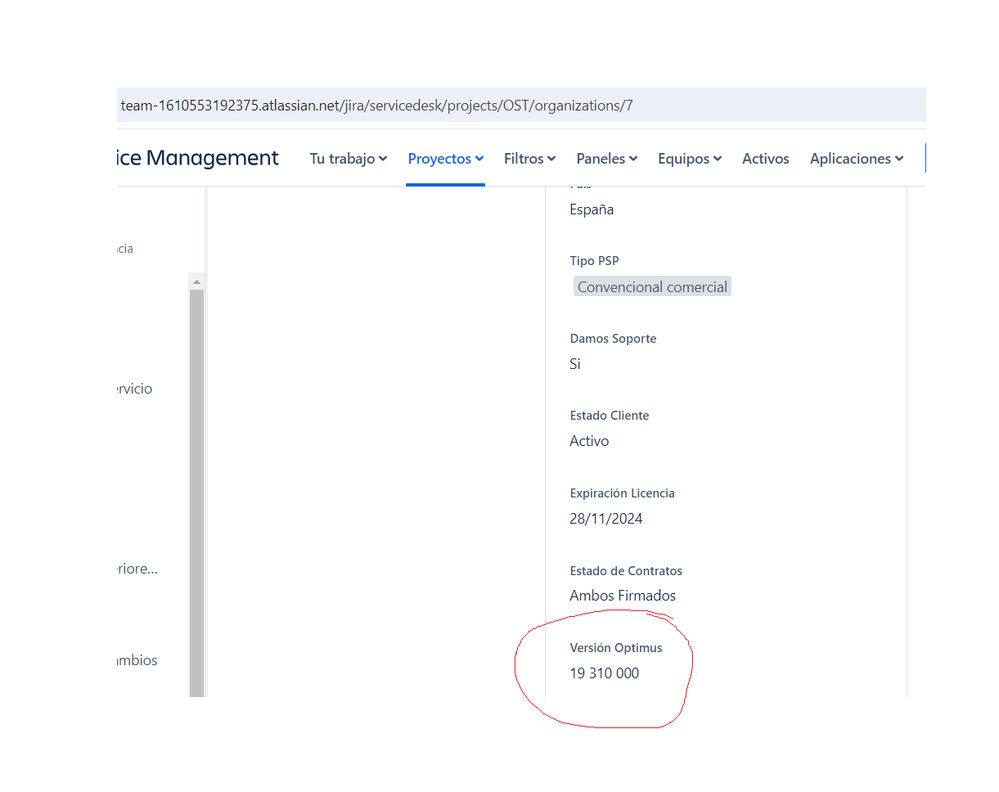Viewport: 999px width, 792px height.
Task: Click the Damos Soporte field label
Action: pos(613,338)
